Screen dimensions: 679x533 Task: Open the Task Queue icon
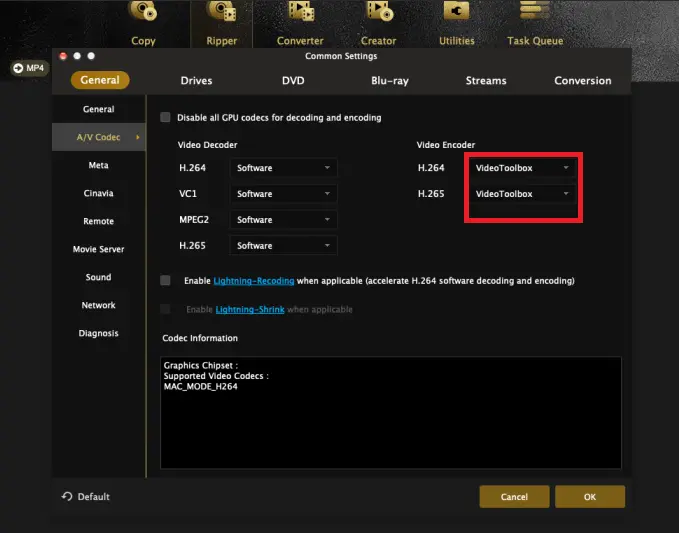click(x=534, y=14)
